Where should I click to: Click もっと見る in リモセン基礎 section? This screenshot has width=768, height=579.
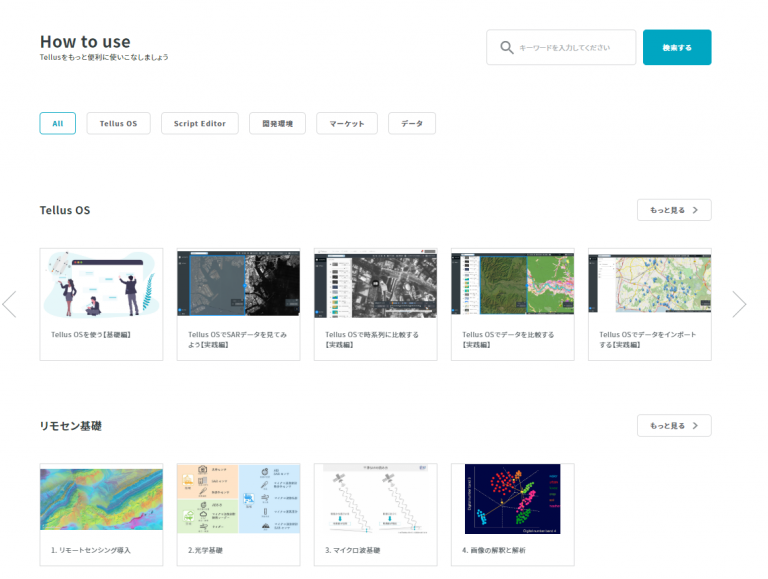point(674,426)
